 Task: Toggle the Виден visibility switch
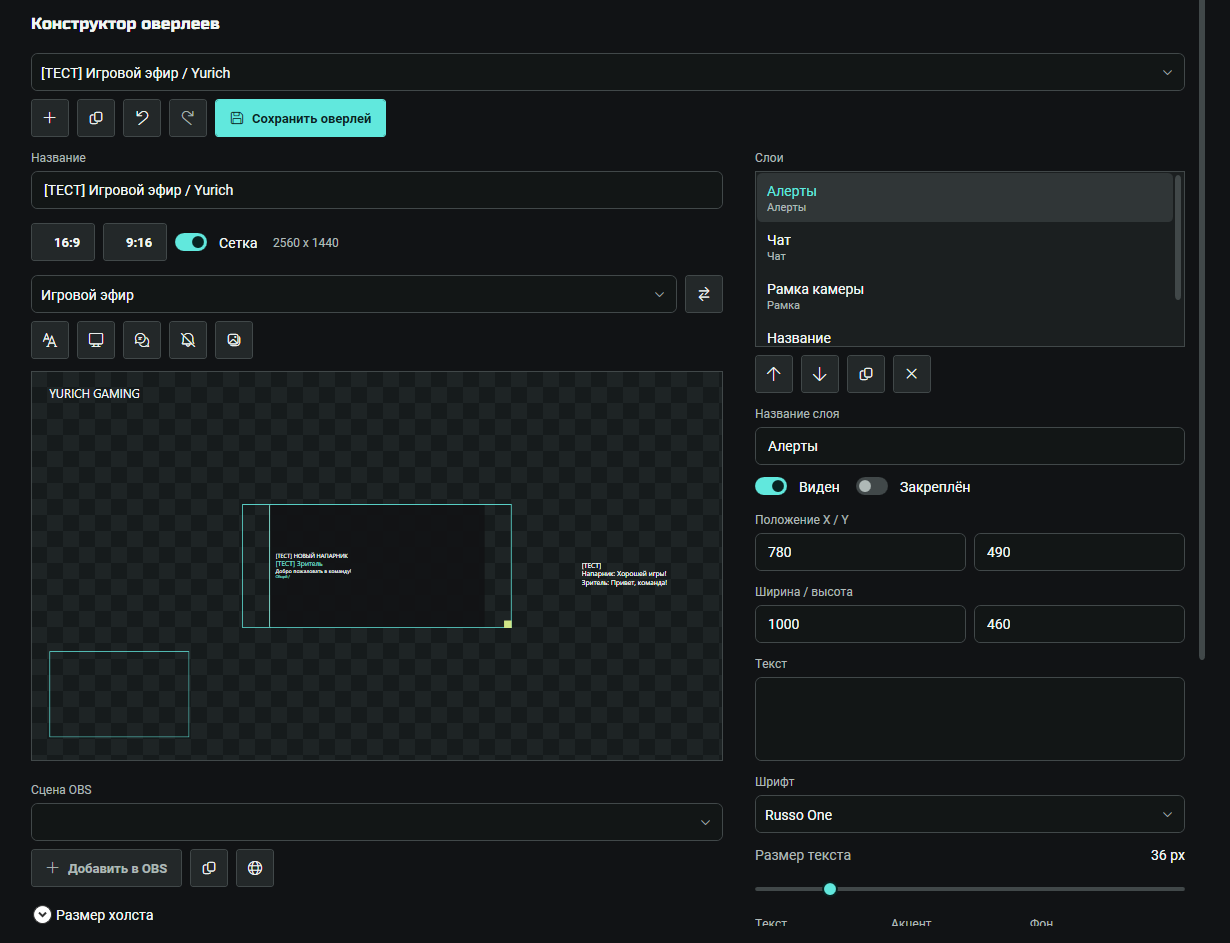pos(771,486)
